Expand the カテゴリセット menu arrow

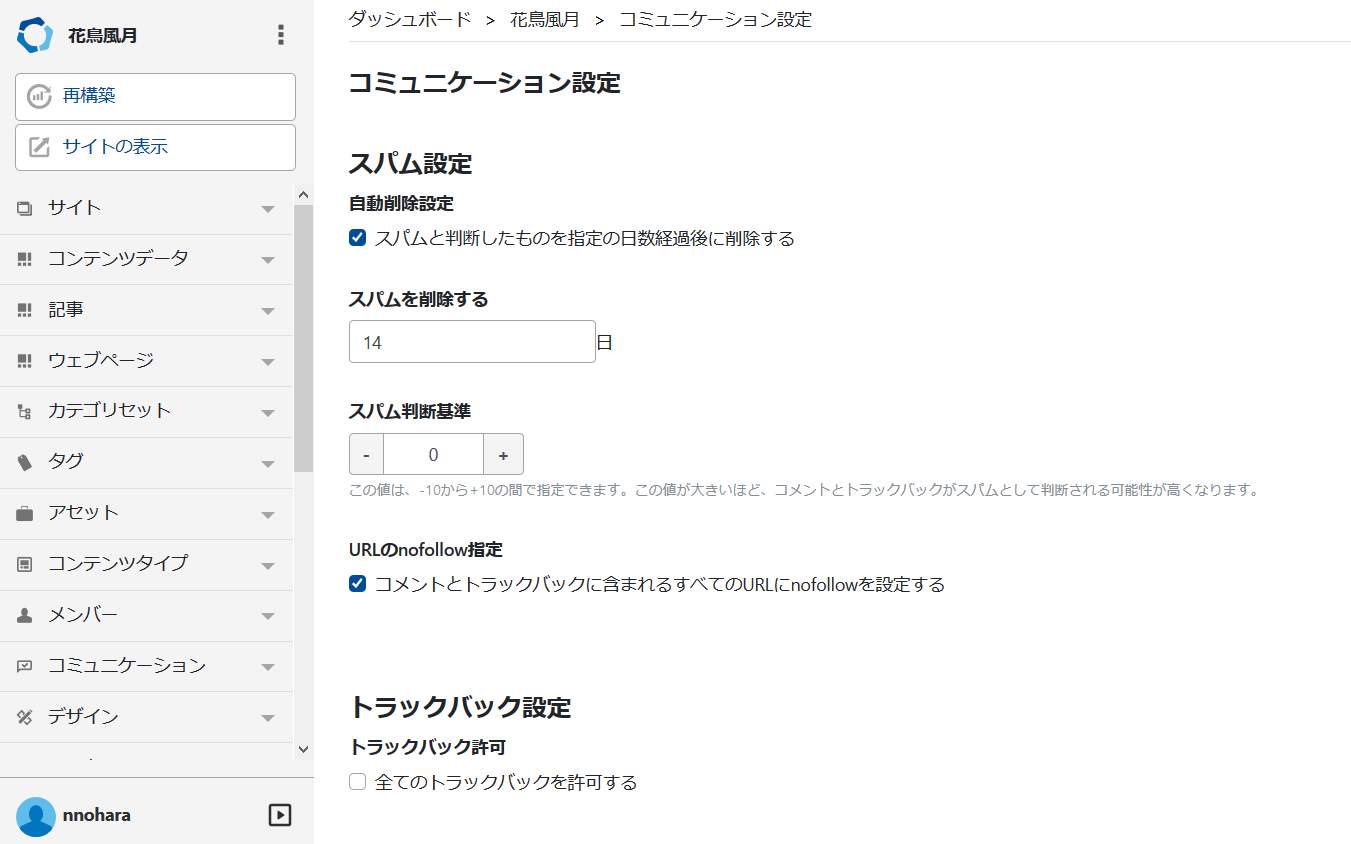point(267,412)
